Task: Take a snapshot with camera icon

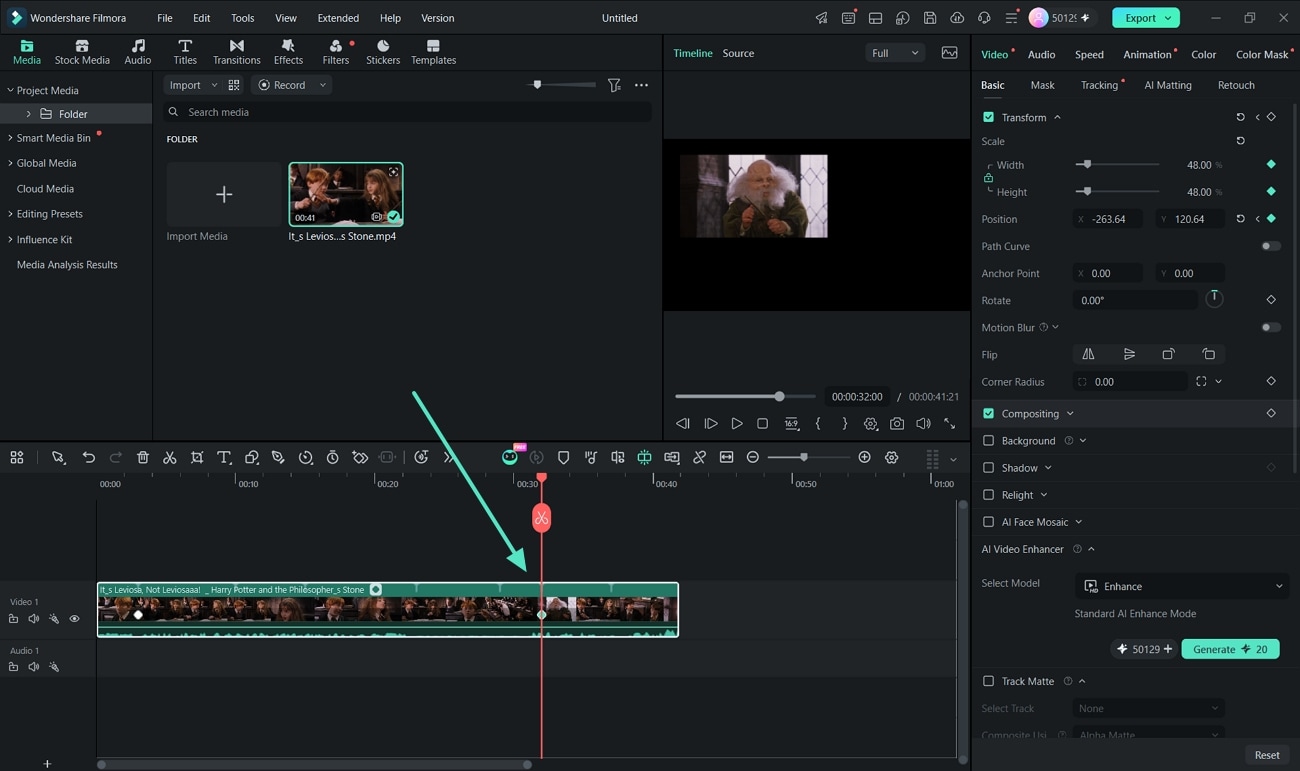Action: (897, 424)
